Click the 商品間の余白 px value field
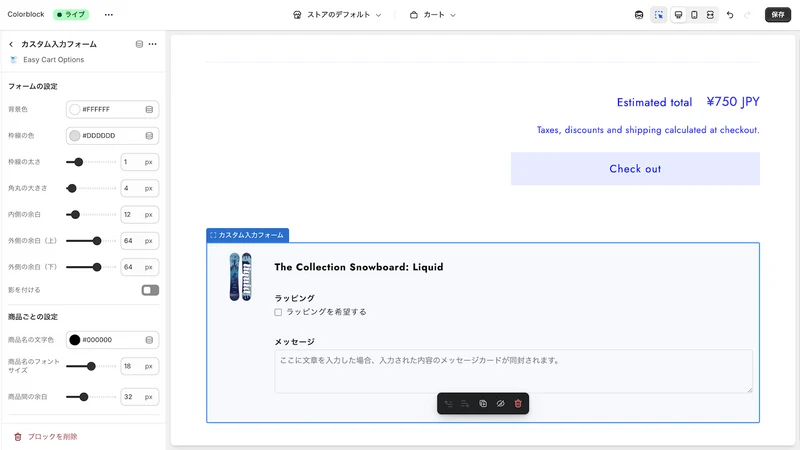 139,397
